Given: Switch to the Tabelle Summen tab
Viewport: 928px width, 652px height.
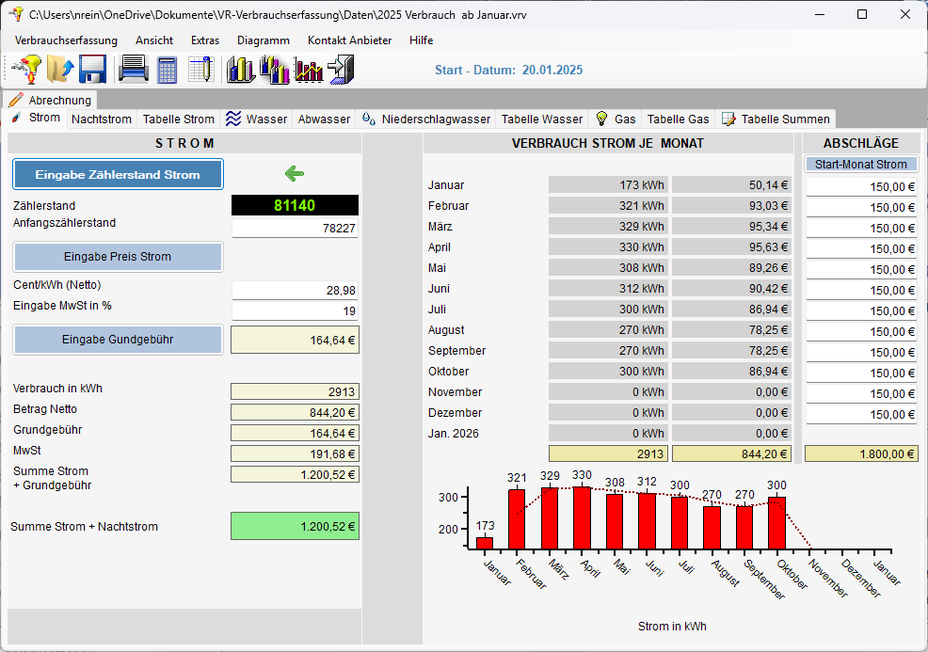Looking at the screenshot, I should [776, 119].
